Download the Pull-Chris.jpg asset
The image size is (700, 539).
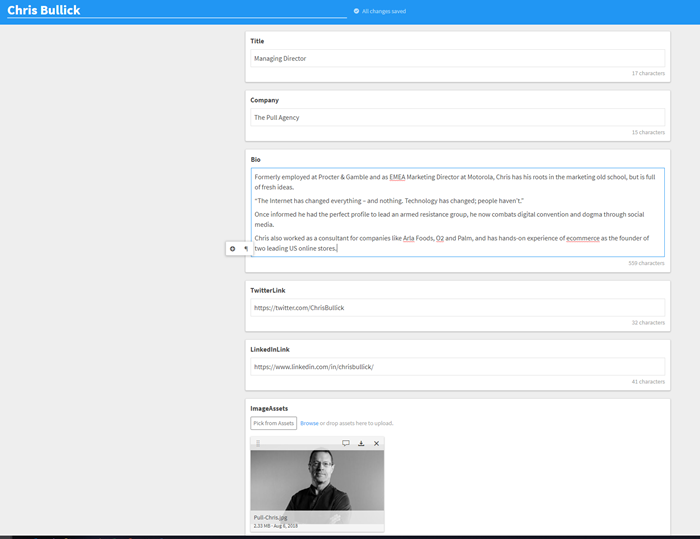tap(361, 443)
